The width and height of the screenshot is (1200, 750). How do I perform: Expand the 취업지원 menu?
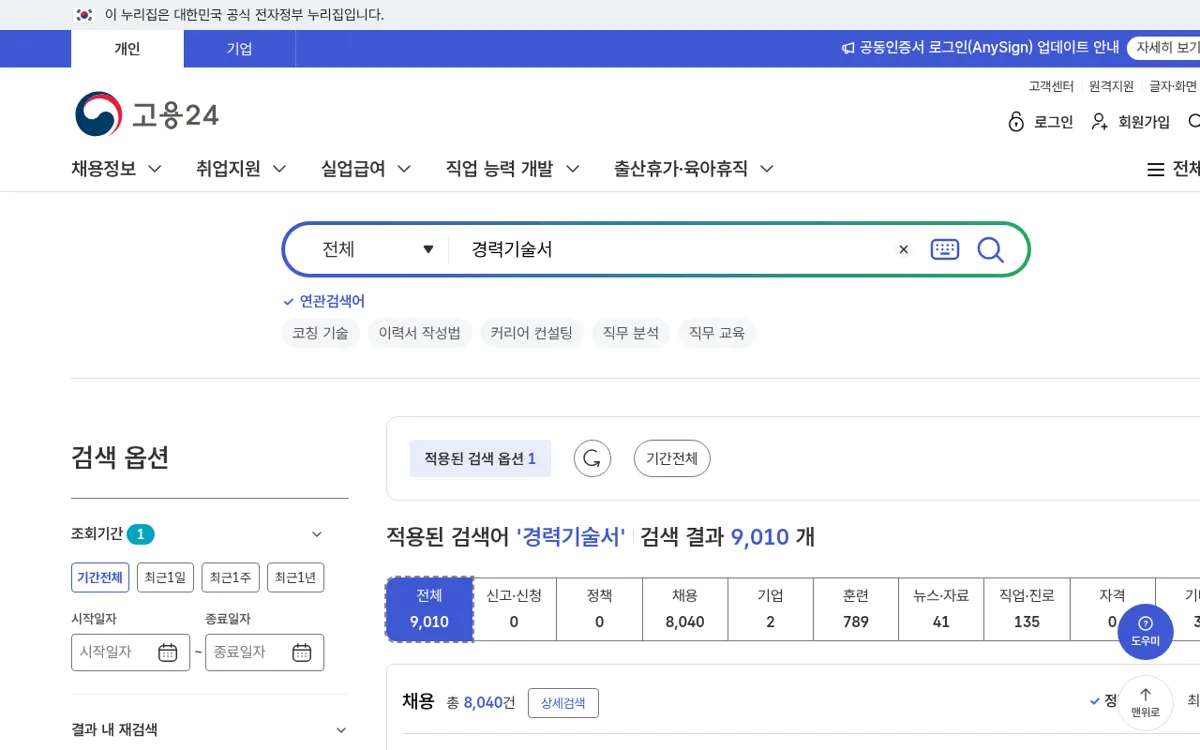click(241, 169)
